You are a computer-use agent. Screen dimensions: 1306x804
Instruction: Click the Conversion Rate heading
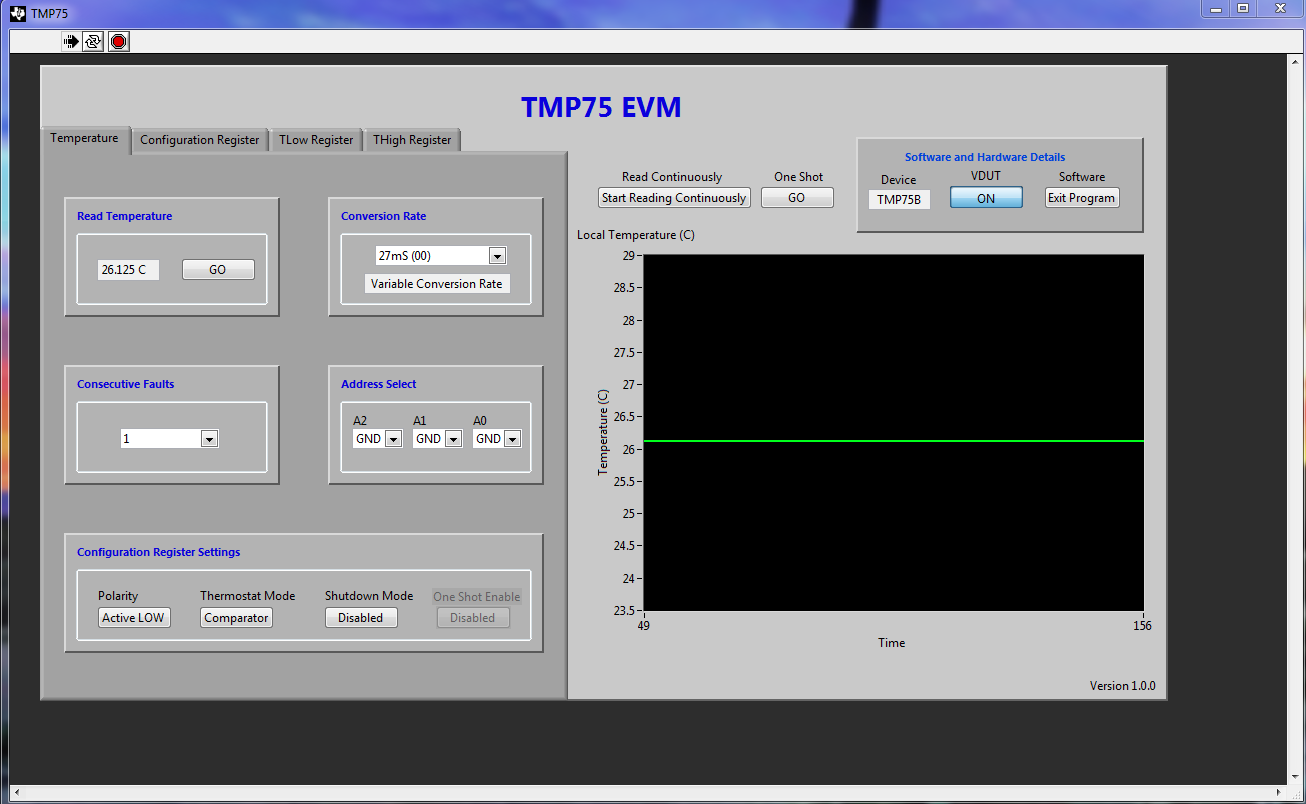[384, 216]
